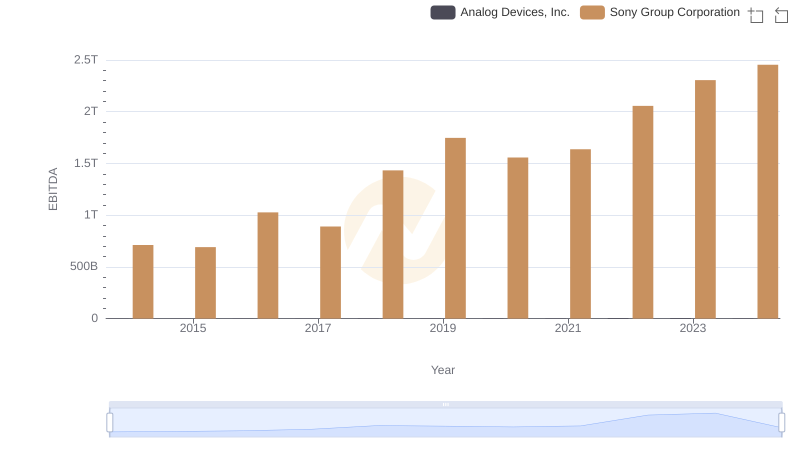Select the Sony bar for 2020

click(518, 238)
